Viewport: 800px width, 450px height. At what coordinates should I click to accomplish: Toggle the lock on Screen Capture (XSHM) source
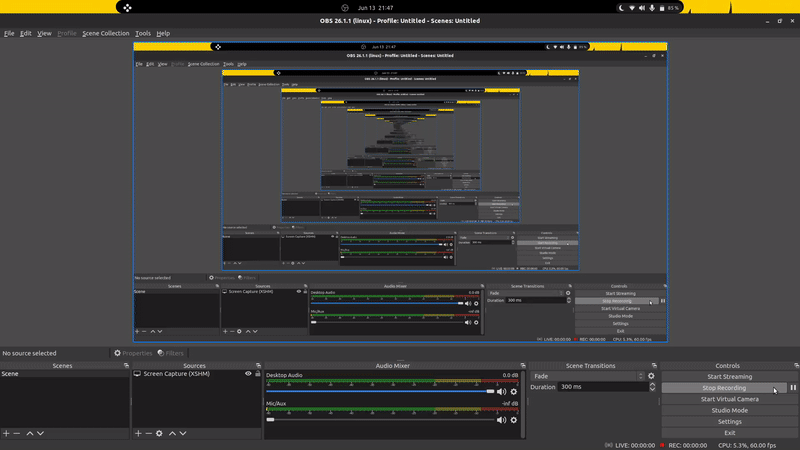click(258, 373)
